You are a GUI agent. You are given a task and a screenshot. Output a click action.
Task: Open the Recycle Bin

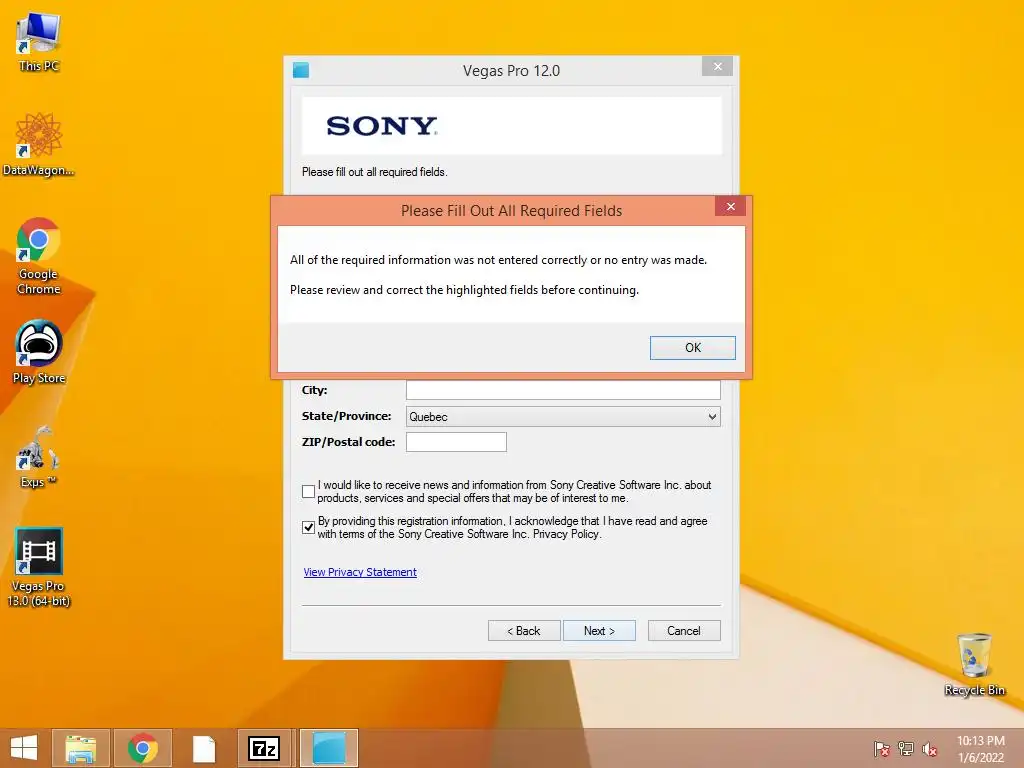tap(974, 664)
